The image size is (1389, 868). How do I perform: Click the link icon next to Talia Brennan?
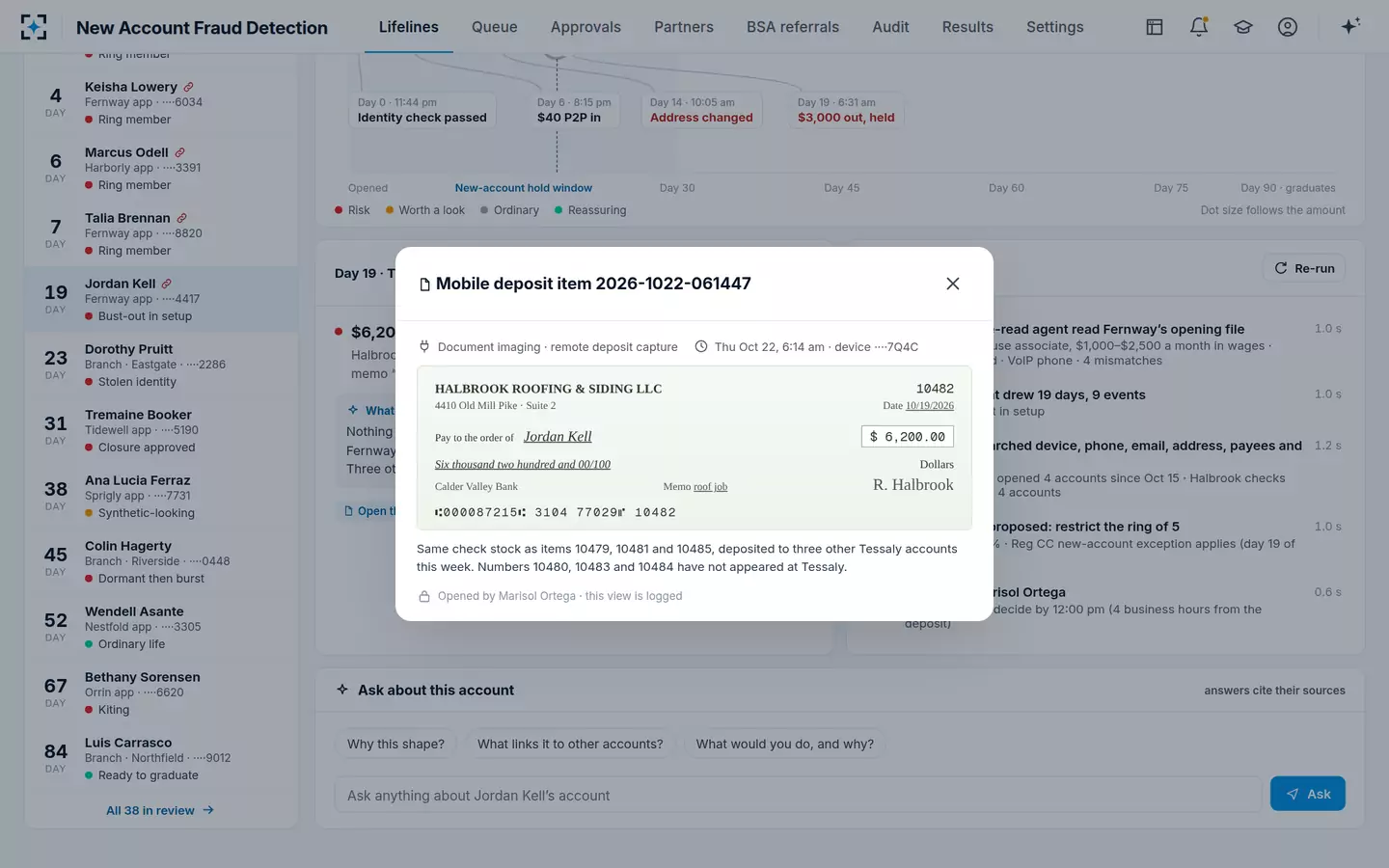coord(181,218)
